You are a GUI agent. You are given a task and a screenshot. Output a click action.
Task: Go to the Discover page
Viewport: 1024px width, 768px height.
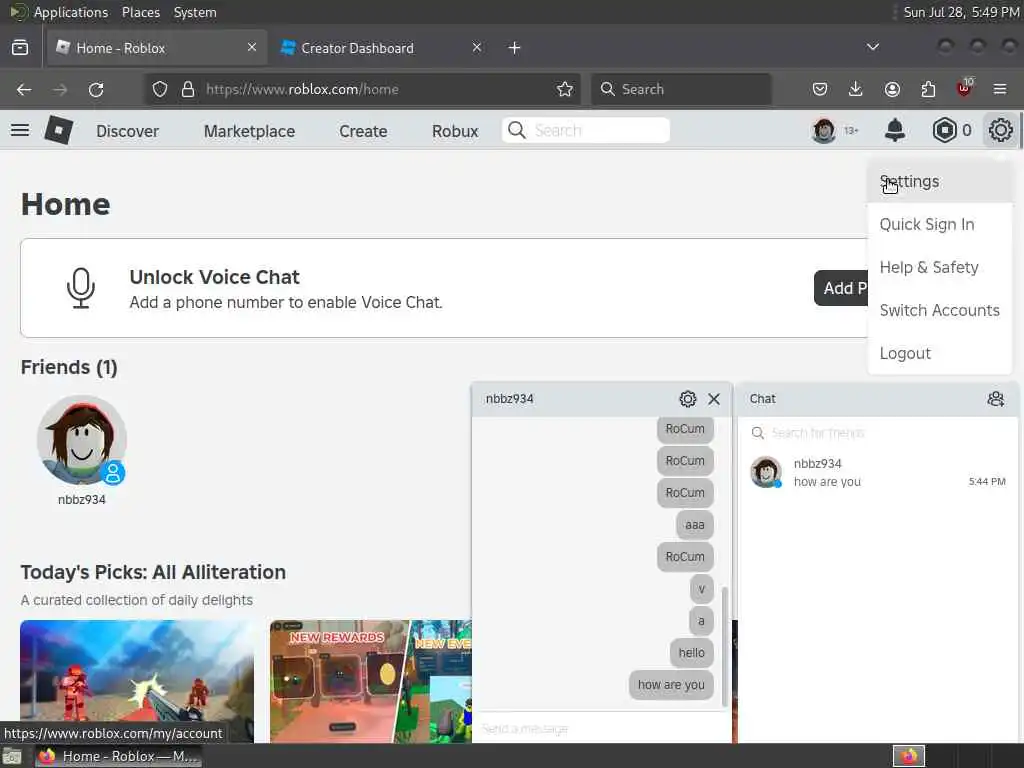pyautogui.click(x=127, y=131)
